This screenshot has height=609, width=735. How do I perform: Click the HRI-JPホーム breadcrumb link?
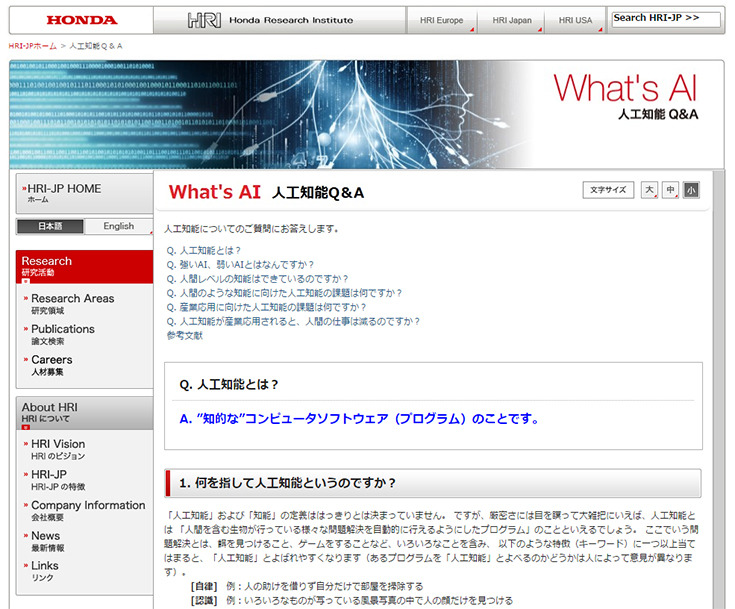click(x=32, y=47)
